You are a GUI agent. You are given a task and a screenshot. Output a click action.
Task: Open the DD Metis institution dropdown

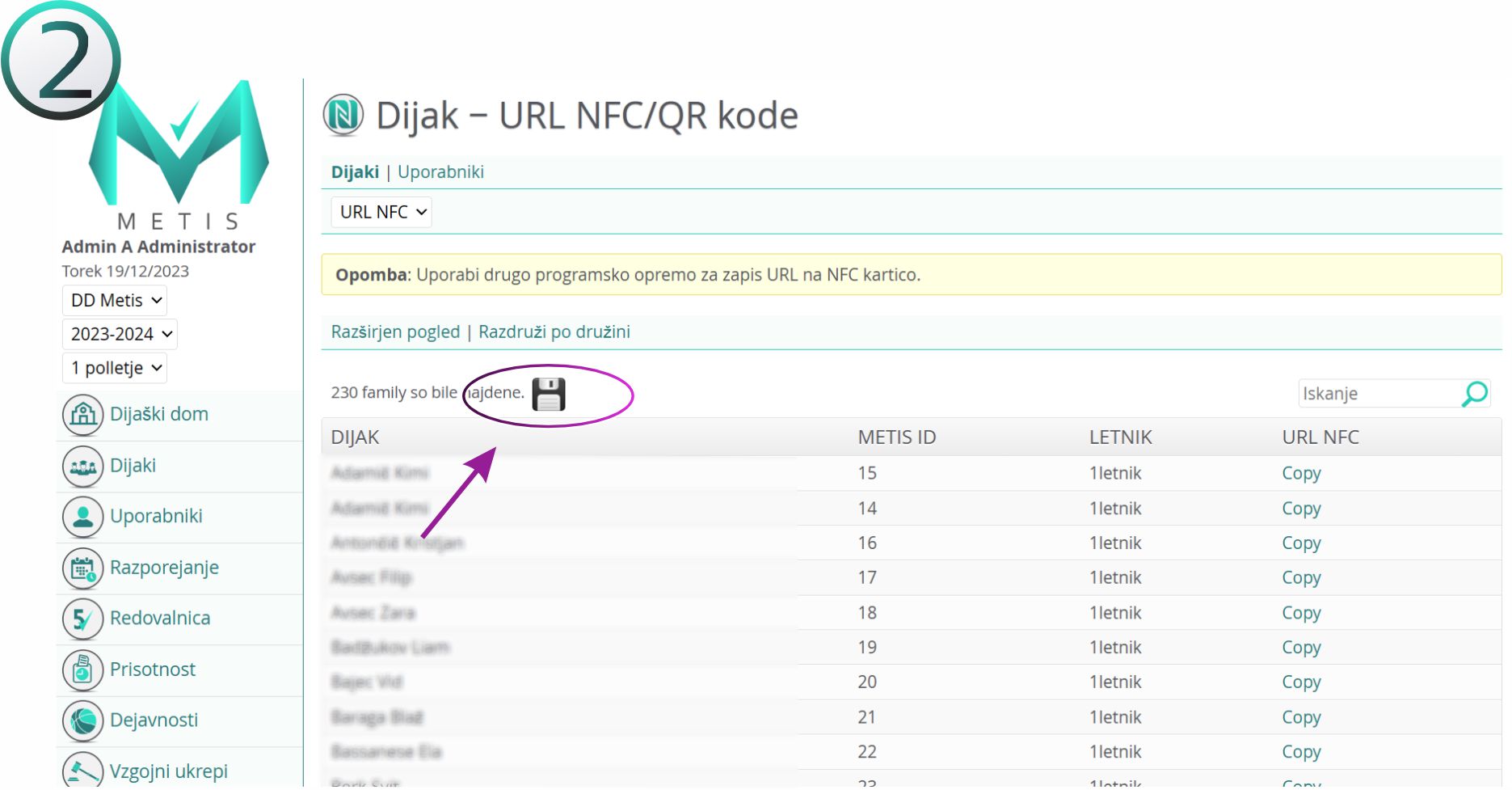(115, 301)
